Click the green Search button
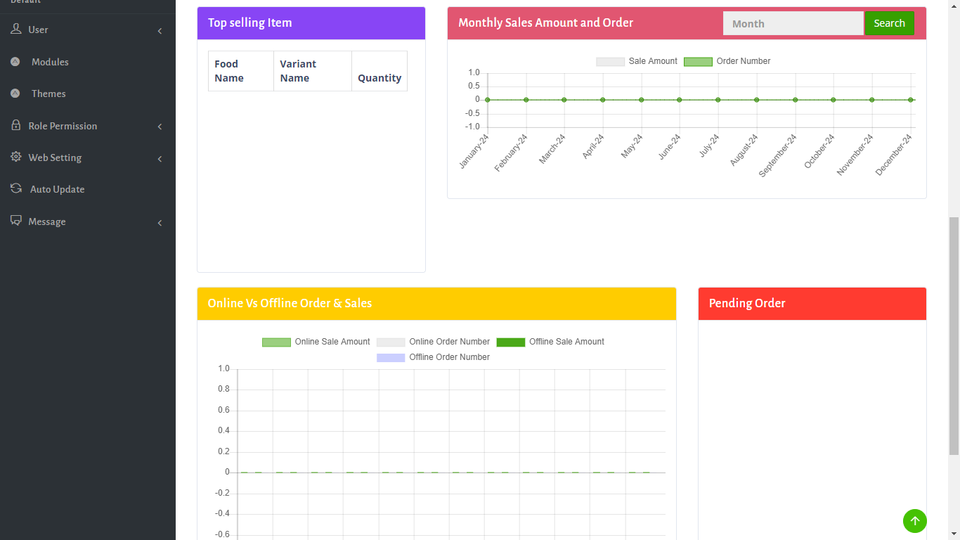 coord(889,23)
